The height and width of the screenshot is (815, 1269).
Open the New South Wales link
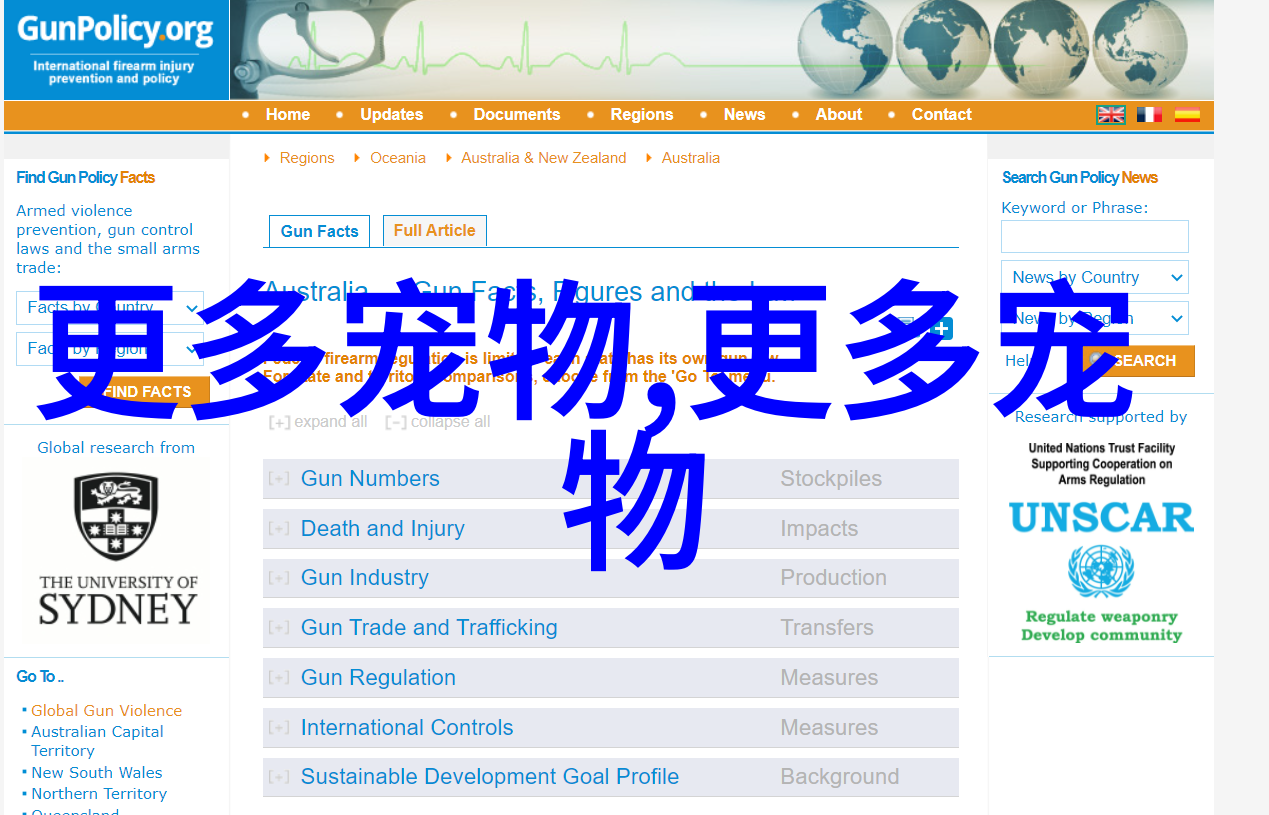pos(96,773)
